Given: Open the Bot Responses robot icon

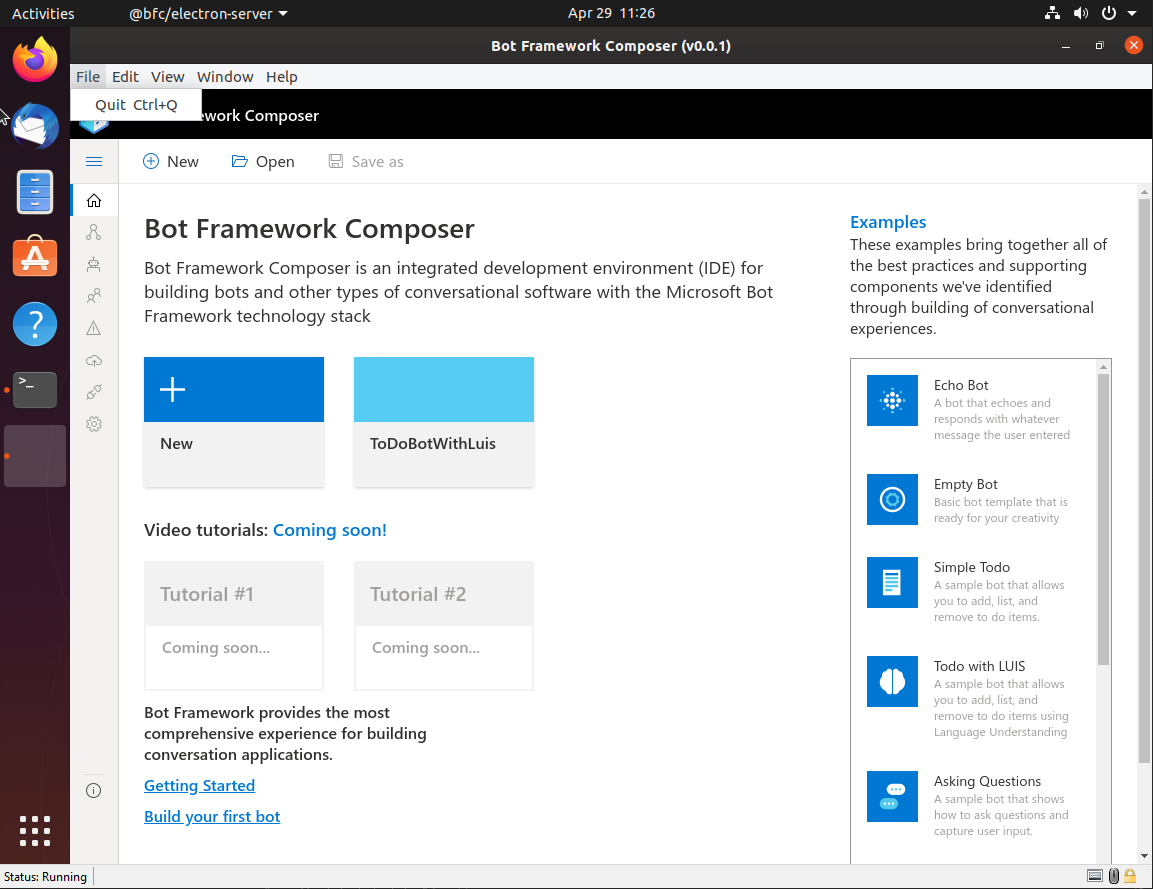Looking at the screenshot, I should click(94, 264).
